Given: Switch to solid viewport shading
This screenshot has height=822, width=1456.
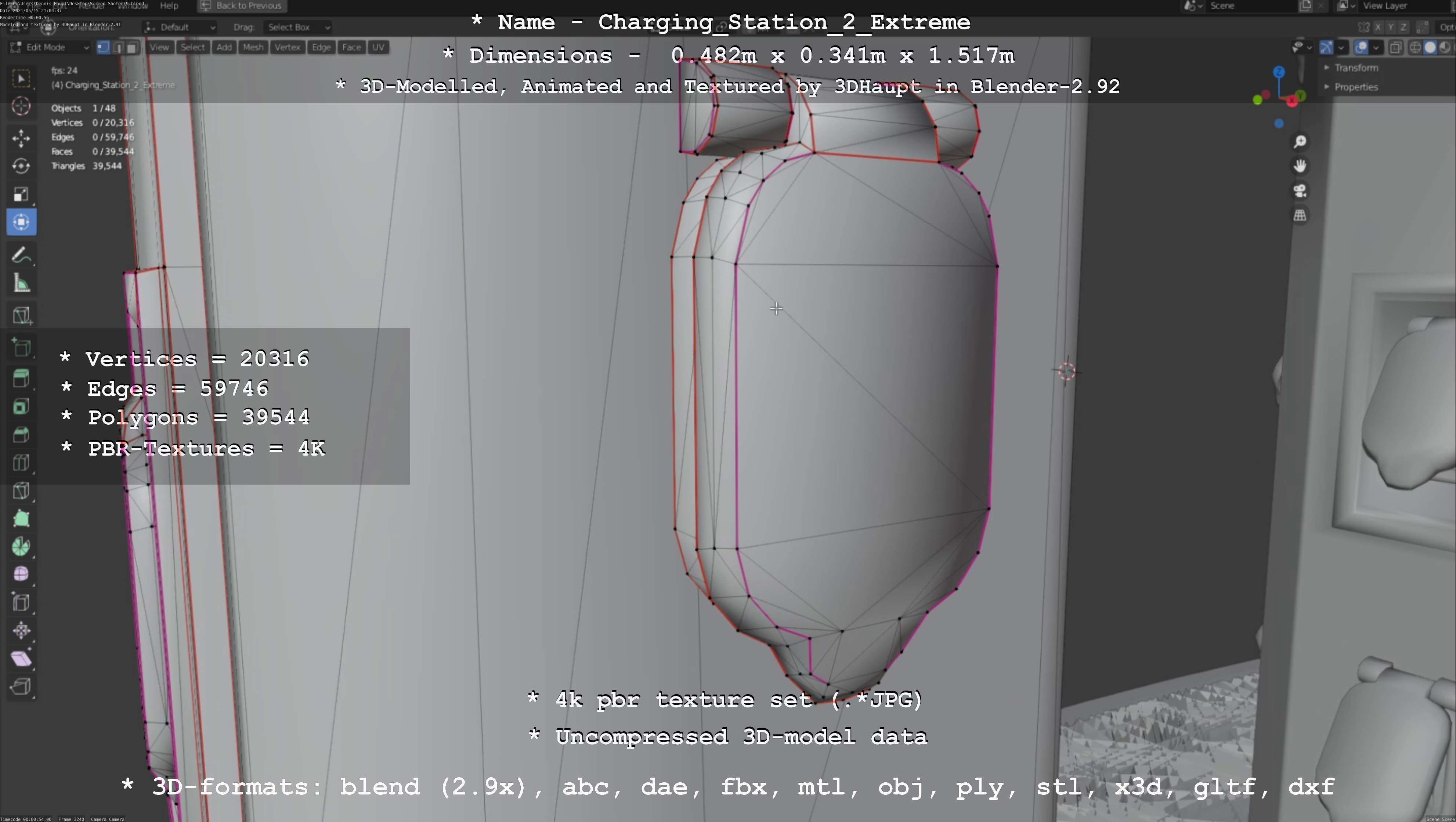Looking at the screenshot, I should coord(1430,47).
